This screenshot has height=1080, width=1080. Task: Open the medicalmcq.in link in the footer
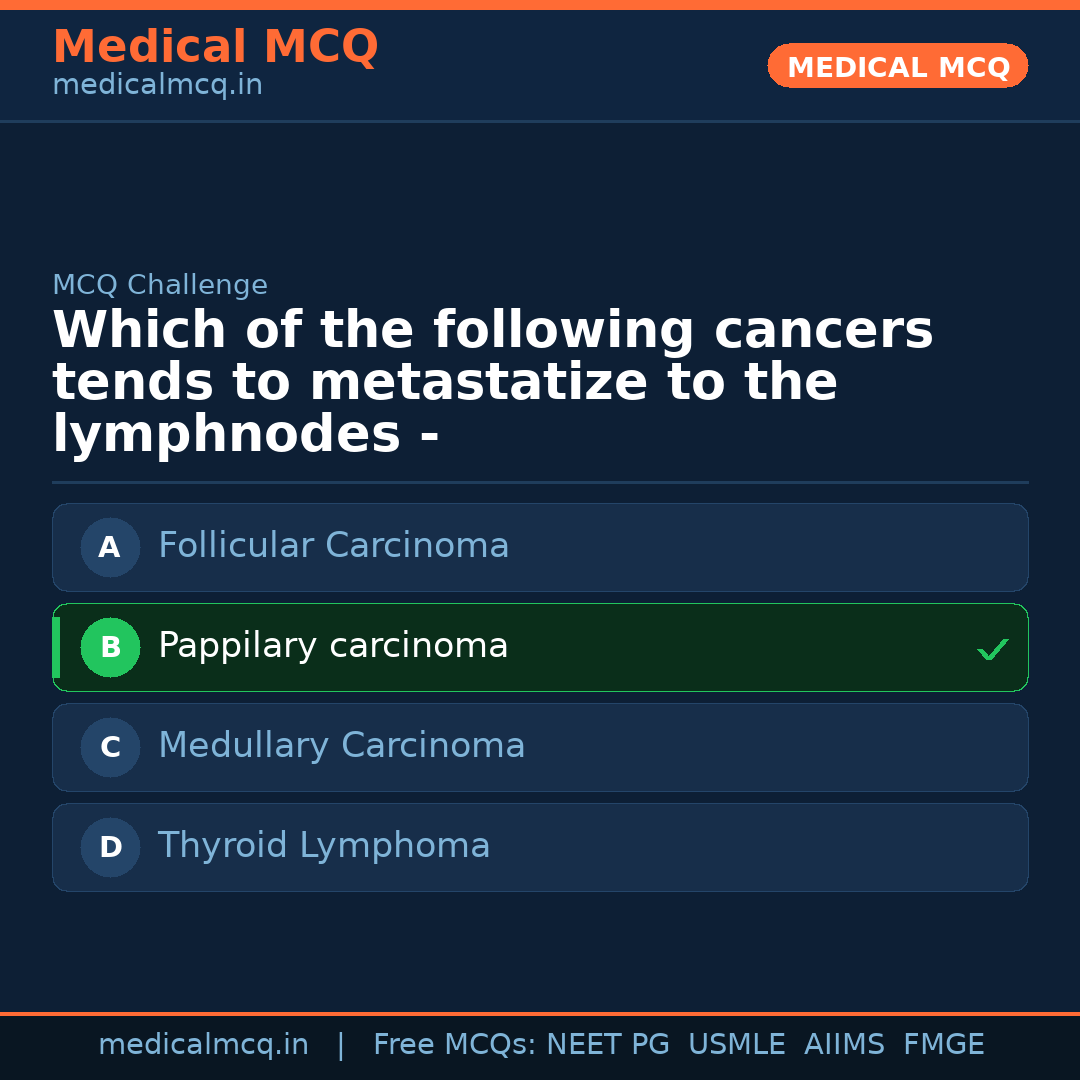(203, 1045)
